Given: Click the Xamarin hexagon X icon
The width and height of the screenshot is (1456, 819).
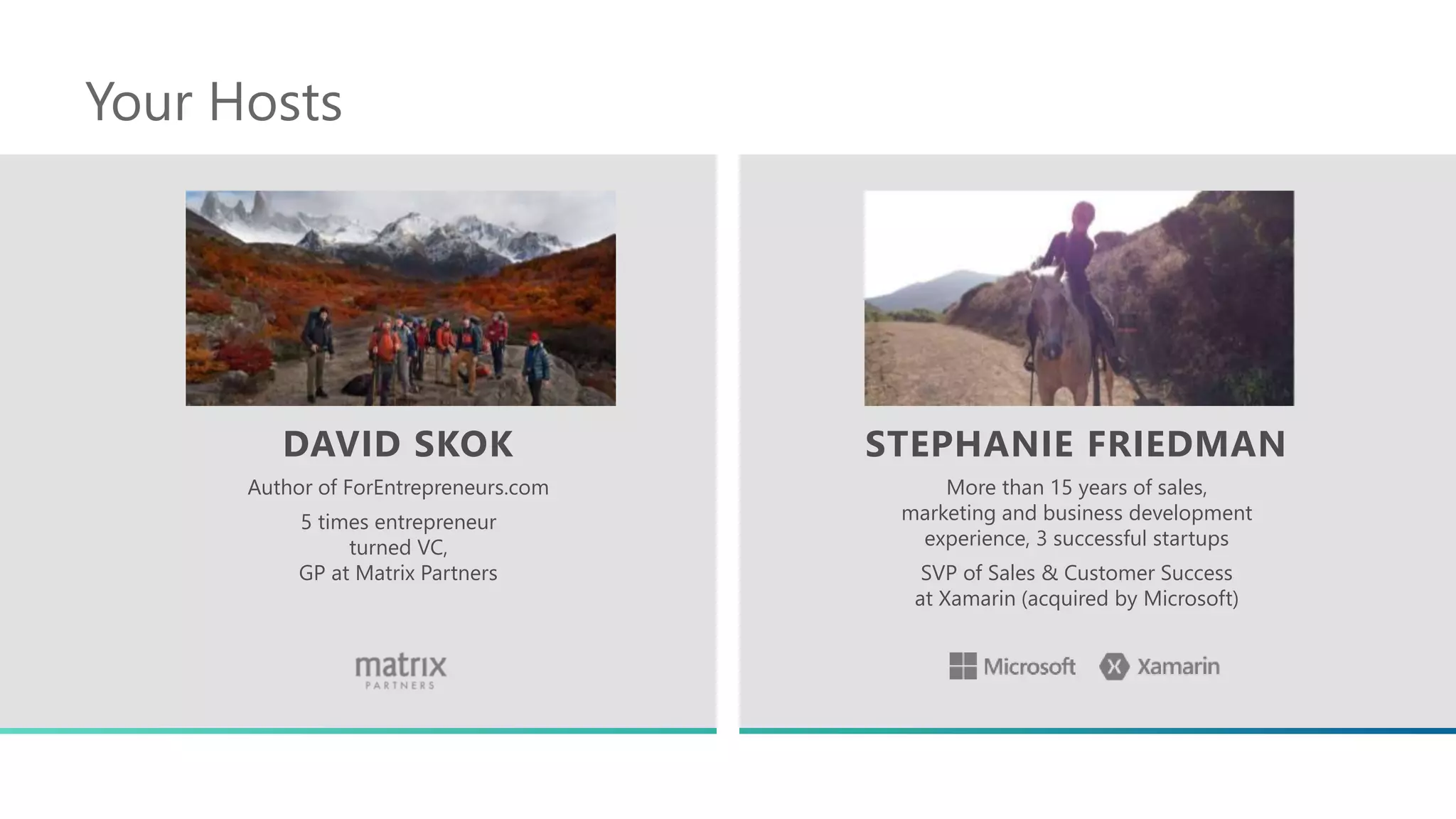Looking at the screenshot, I should pyautogui.click(x=1114, y=666).
